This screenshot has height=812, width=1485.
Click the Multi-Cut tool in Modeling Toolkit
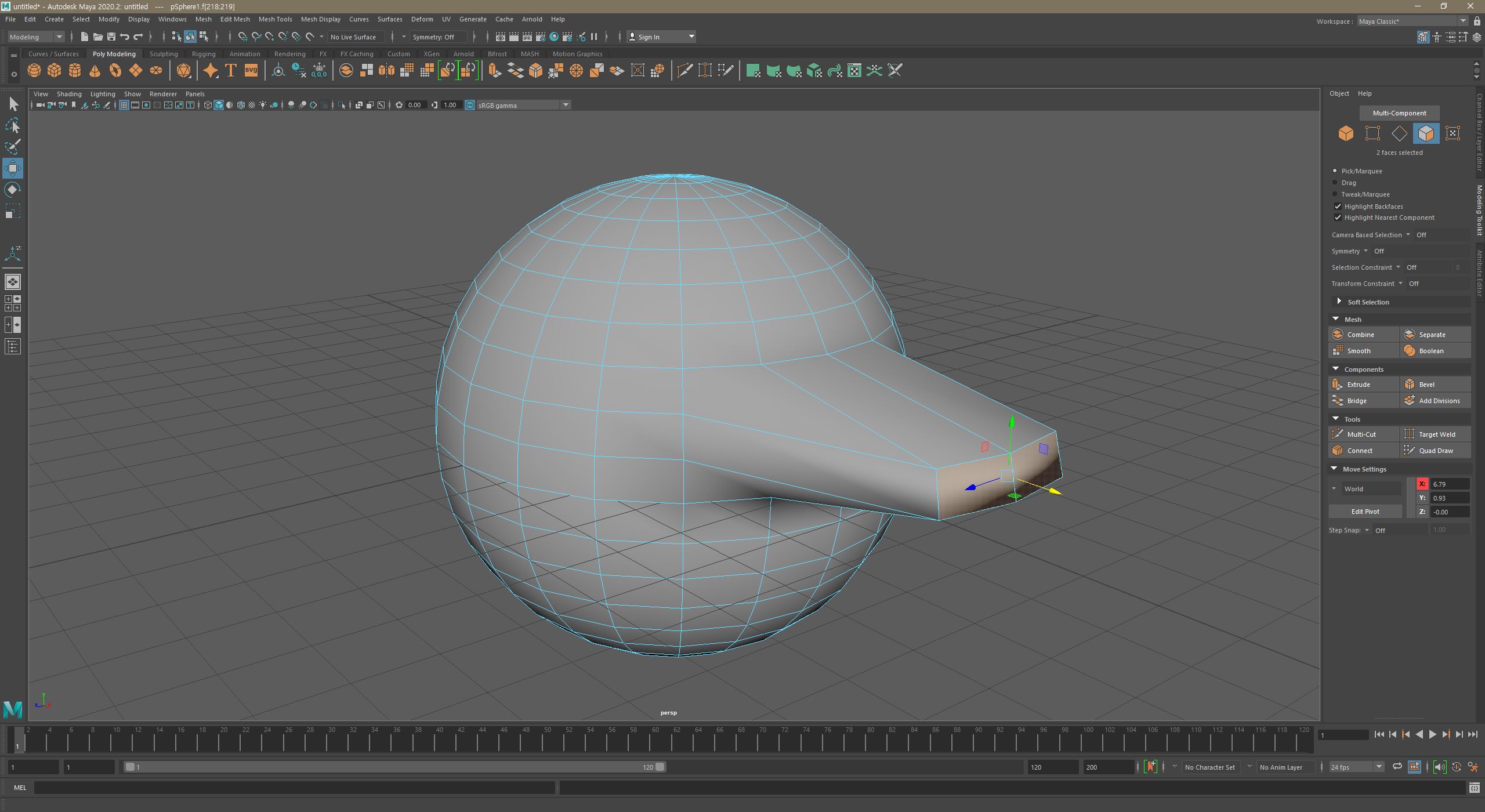pyautogui.click(x=1361, y=434)
